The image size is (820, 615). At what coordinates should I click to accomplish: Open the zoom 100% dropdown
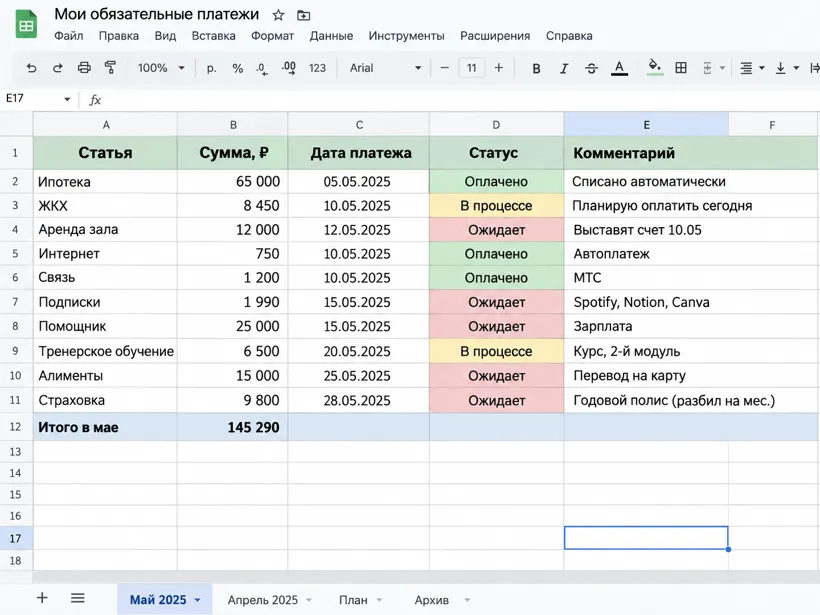click(x=161, y=68)
